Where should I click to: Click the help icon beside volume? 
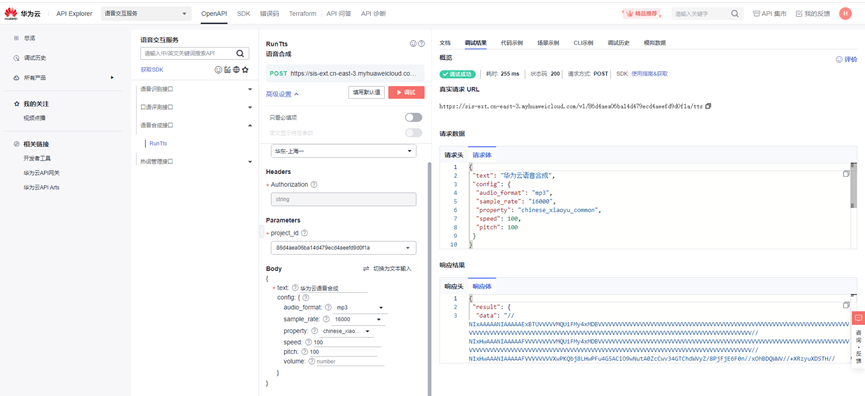(312, 361)
